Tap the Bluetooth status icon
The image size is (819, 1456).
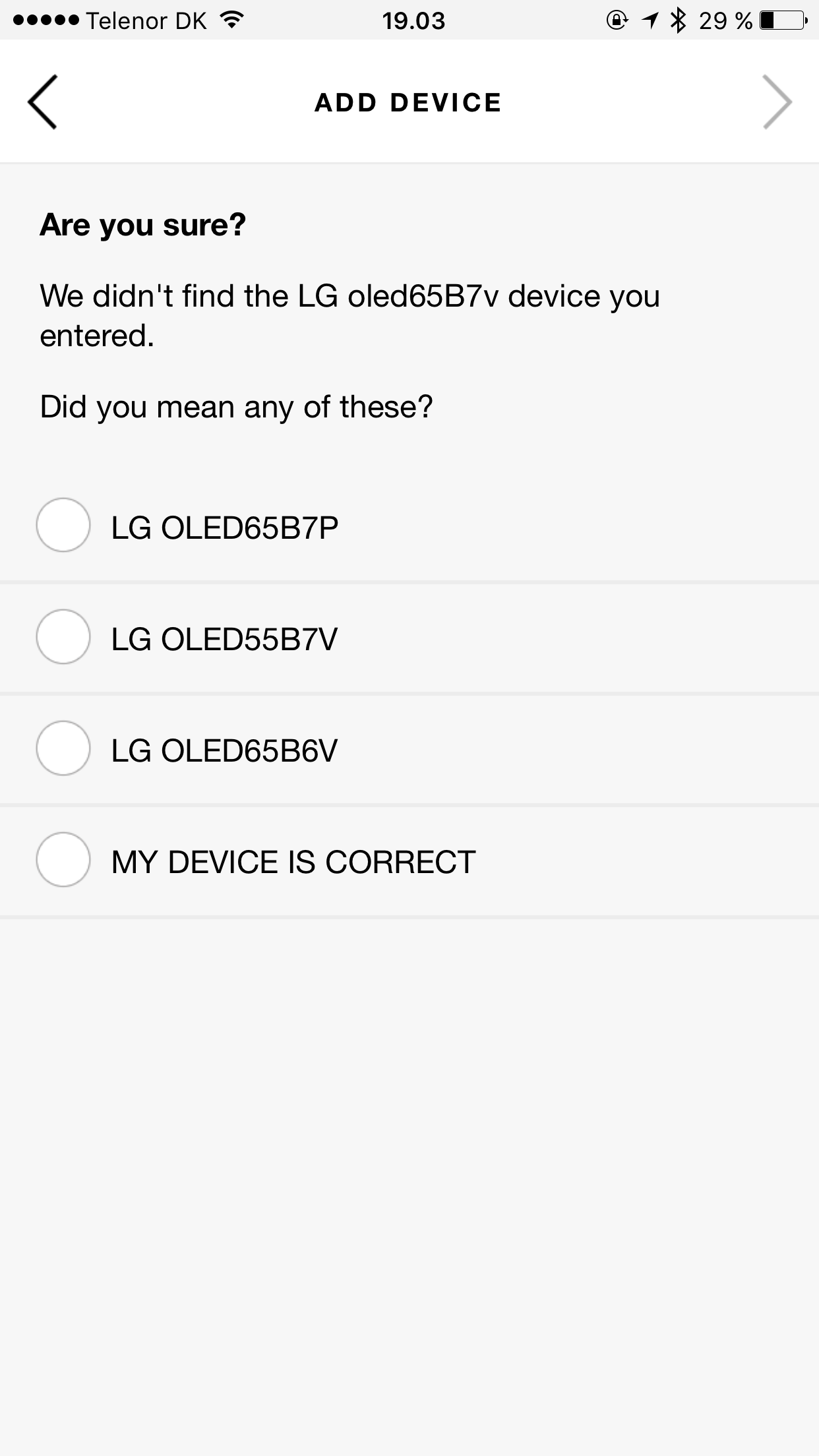tap(678, 20)
